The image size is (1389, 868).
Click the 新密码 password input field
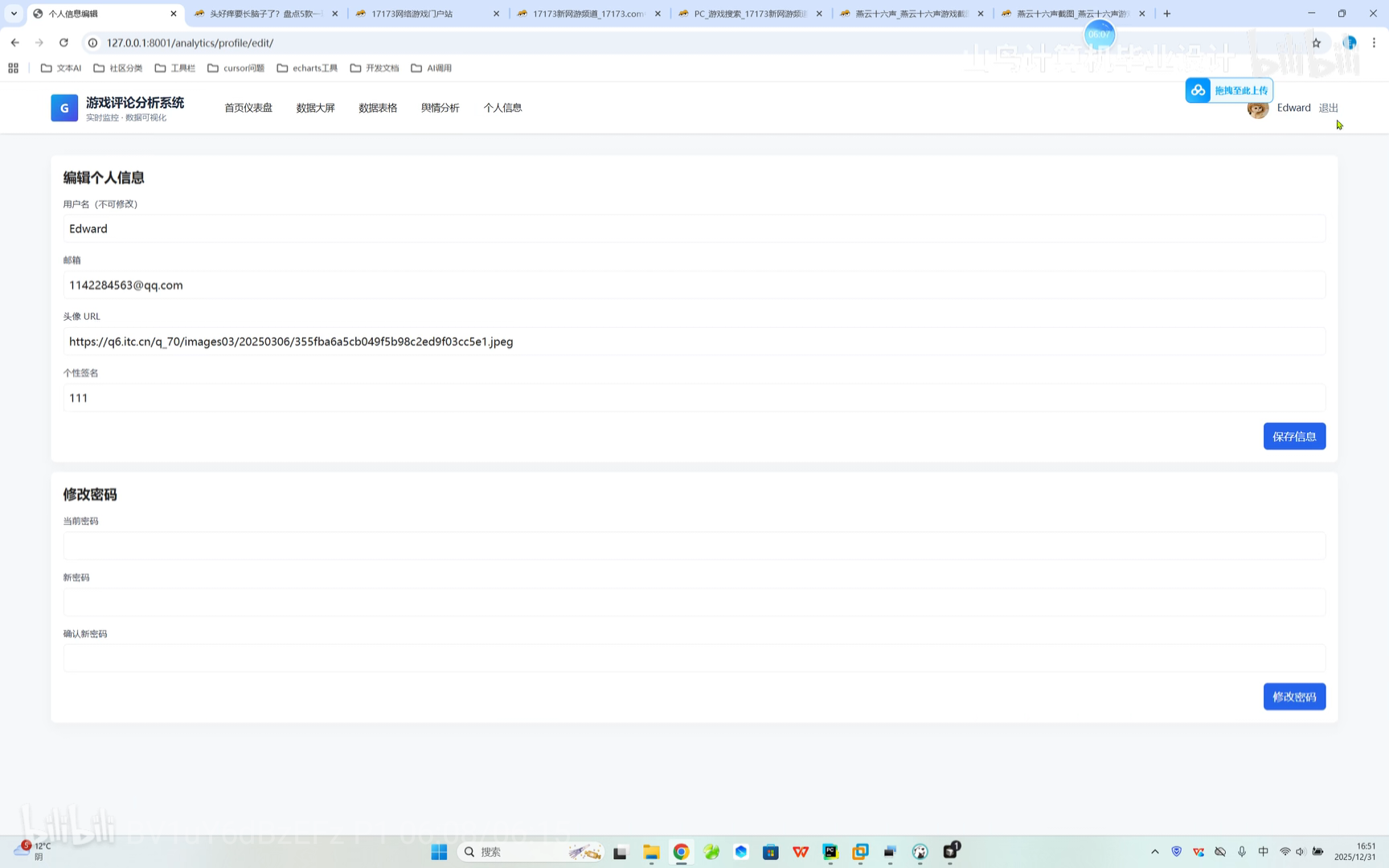click(691, 601)
